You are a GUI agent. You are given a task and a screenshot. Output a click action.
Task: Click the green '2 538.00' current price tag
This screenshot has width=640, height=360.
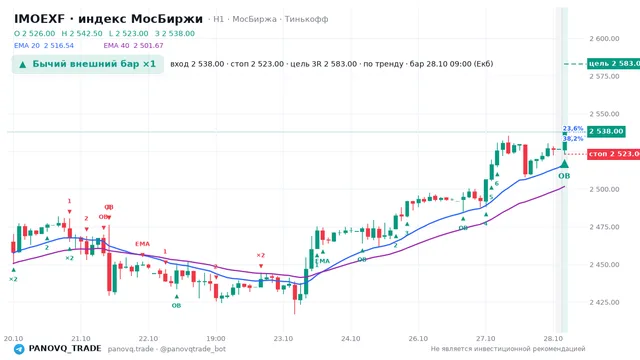tap(606, 131)
